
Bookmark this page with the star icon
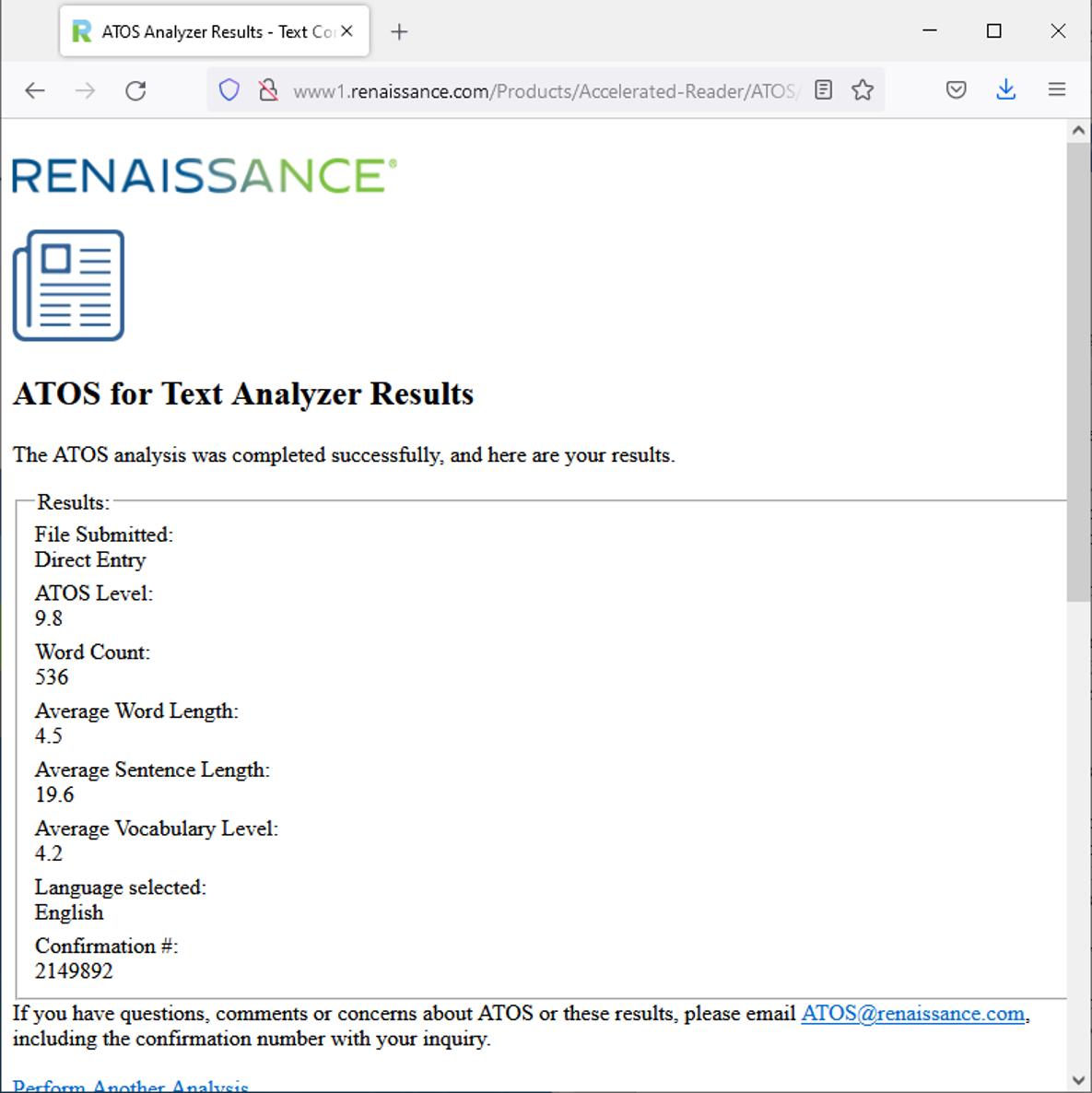[863, 90]
